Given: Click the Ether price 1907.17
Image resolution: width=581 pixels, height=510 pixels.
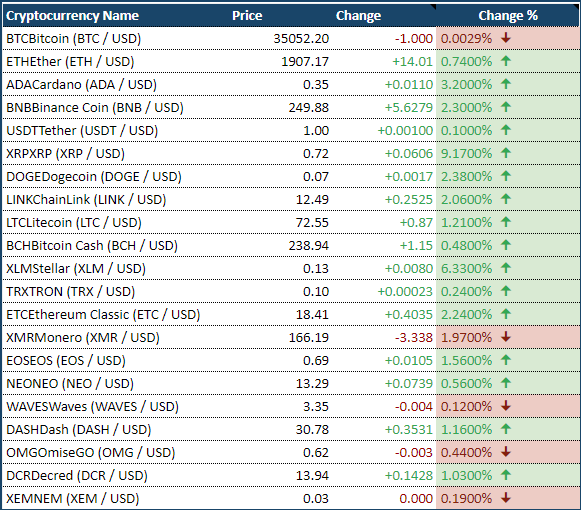Looking at the screenshot, I should pos(305,62).
